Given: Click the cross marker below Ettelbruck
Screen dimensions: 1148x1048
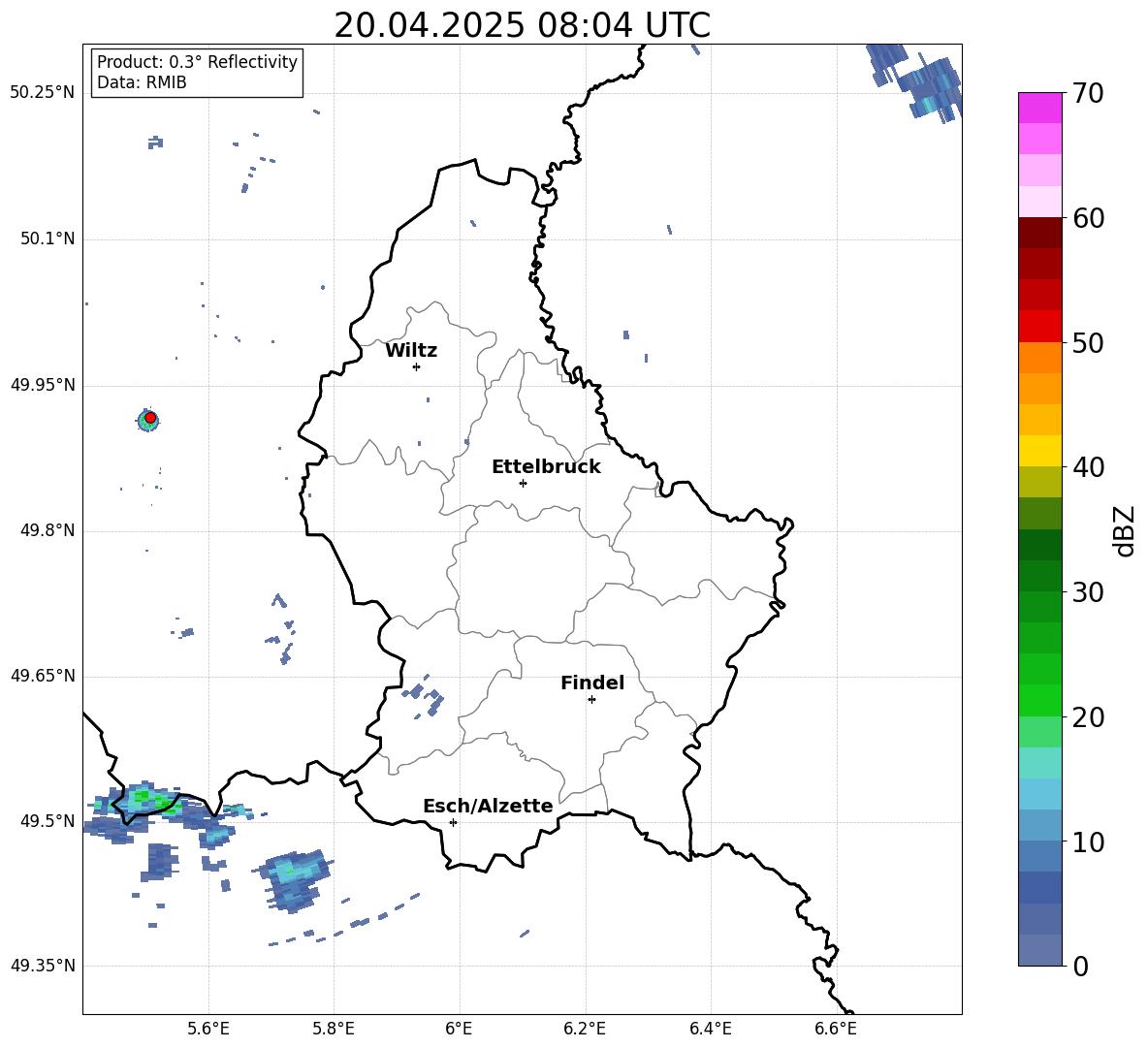Looking at the screenshot, I should tap(523, 483).
